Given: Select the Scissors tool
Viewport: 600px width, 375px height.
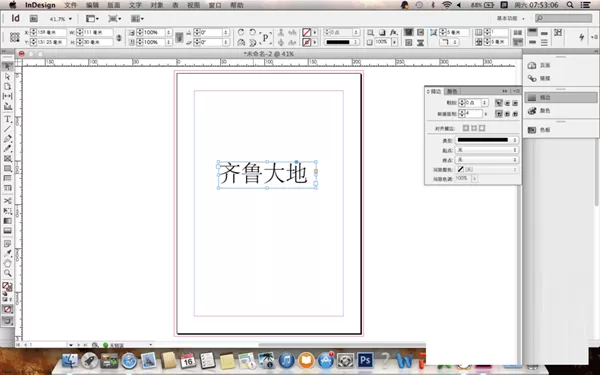Looking at the screenshot, I should point(7,201).
